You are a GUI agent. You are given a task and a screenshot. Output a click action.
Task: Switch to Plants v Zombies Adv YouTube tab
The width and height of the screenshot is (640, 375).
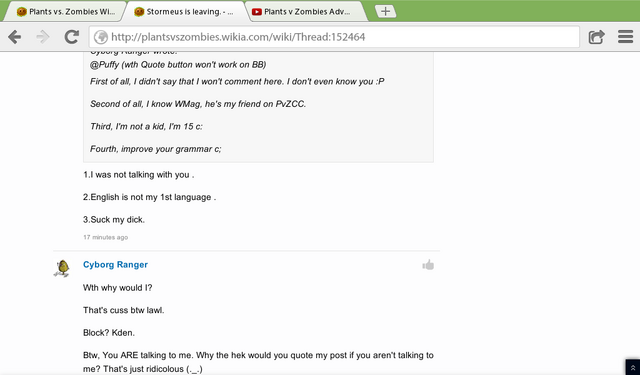(306, 12)
